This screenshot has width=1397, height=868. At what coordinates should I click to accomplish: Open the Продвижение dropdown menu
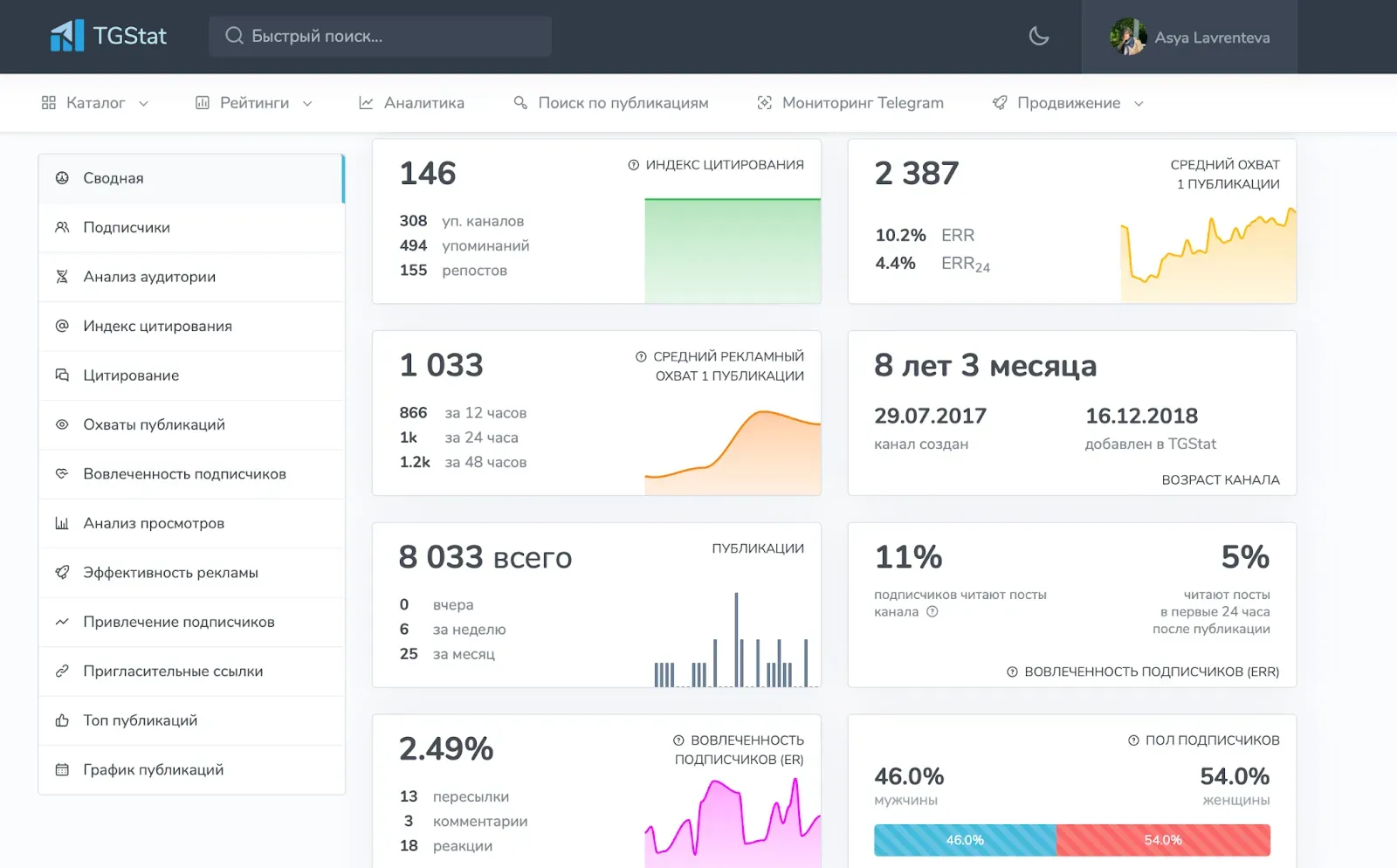click(x=1068, y=103)
